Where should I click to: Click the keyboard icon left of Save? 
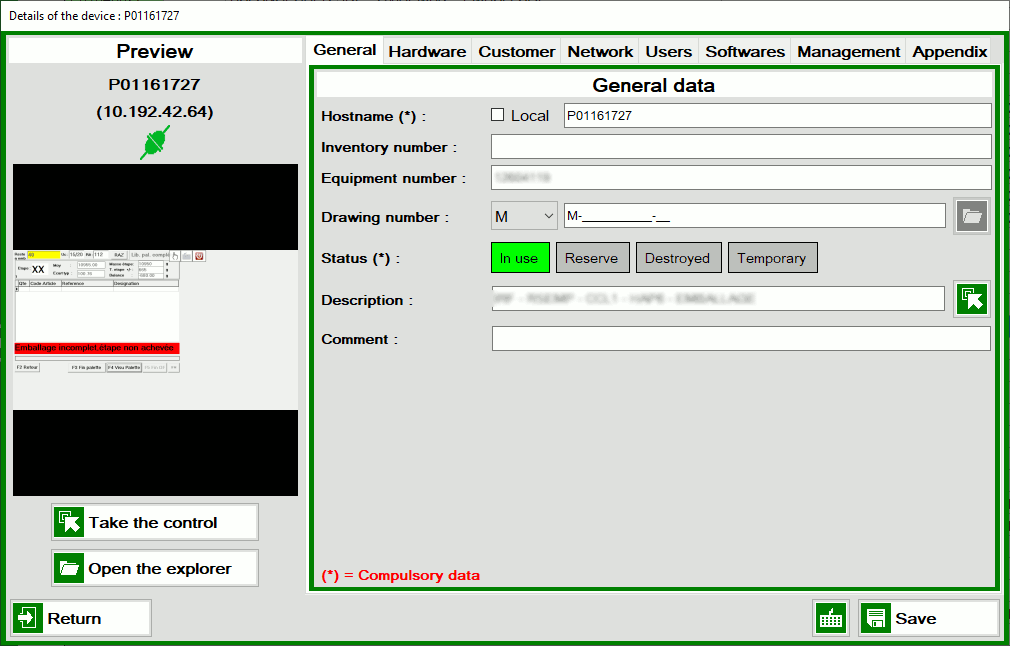[x=831, y=618]
